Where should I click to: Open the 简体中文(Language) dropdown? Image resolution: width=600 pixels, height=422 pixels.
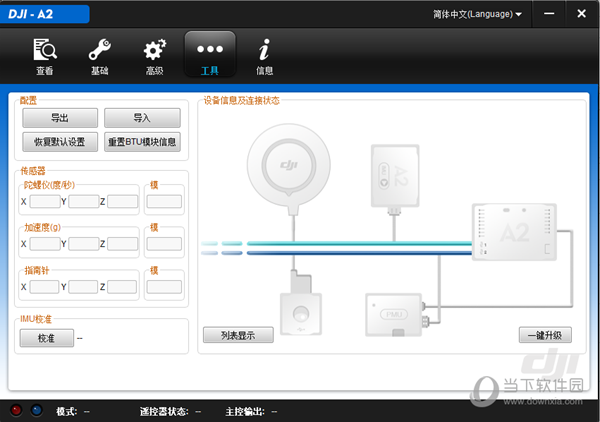click(x=477, y=14)
